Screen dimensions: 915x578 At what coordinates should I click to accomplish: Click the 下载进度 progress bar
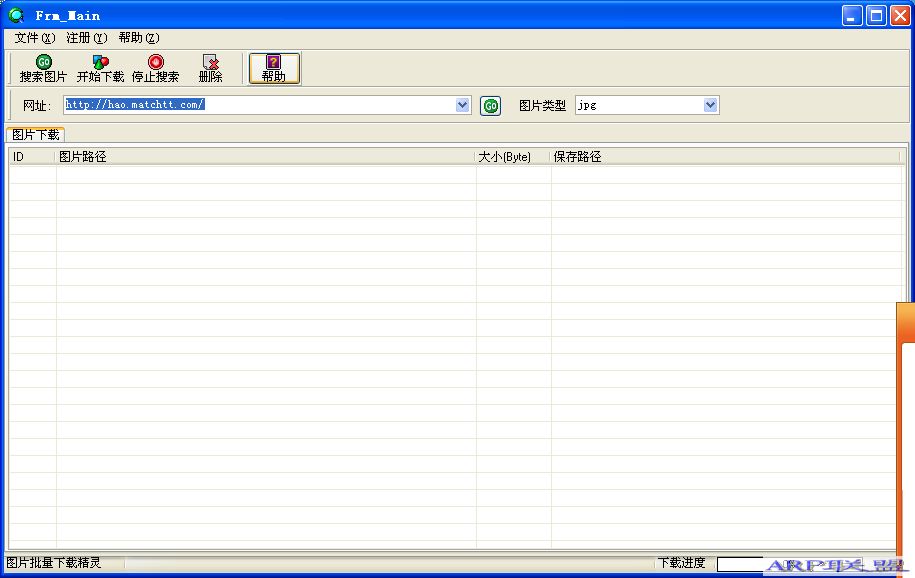740,564
